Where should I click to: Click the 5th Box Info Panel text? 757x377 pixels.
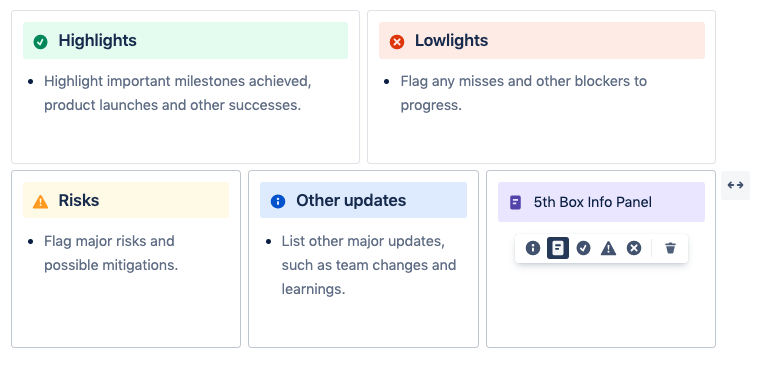click(593, 202)
